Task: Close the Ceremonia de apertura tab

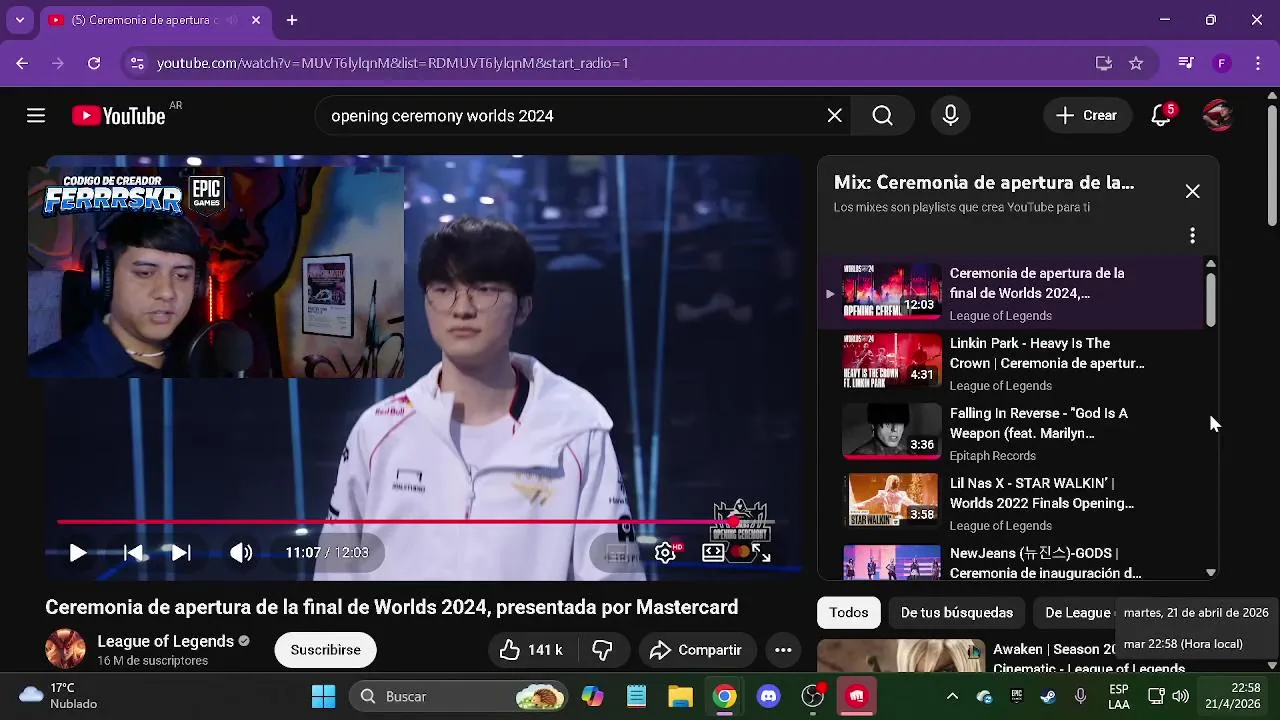Action: pos(256,20)
